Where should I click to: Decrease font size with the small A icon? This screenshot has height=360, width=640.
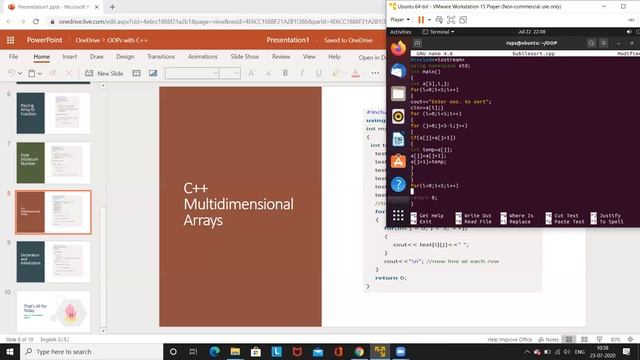[x=268, y=73]
